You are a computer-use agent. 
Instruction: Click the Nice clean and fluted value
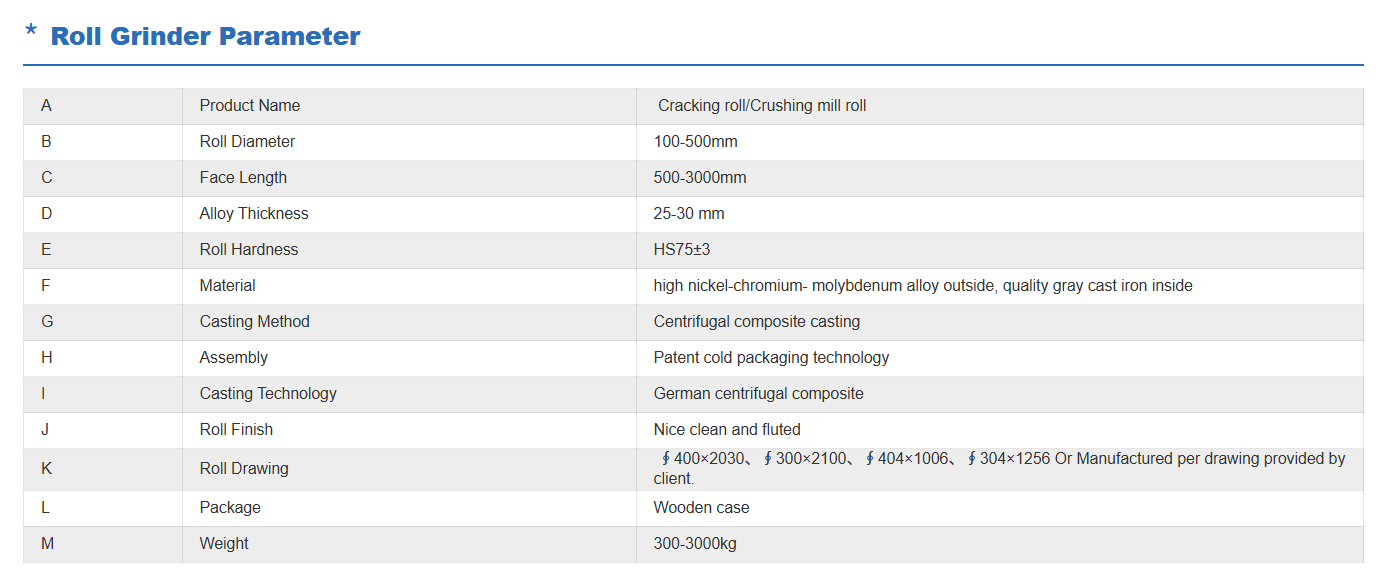point(727,430)
